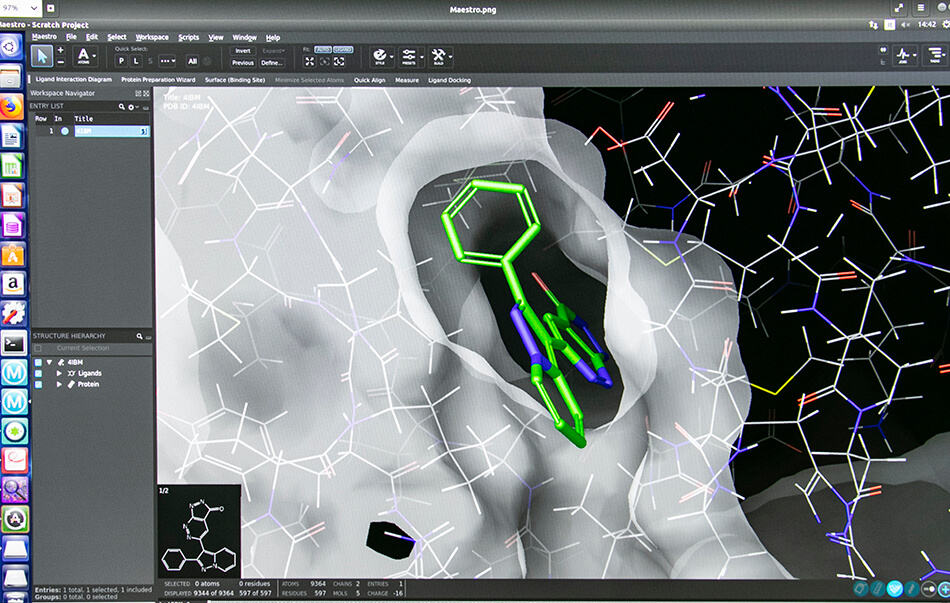Open the Jobs monitor icon
The height and width of the screenshot is (603, 950).
click(903, 56)
